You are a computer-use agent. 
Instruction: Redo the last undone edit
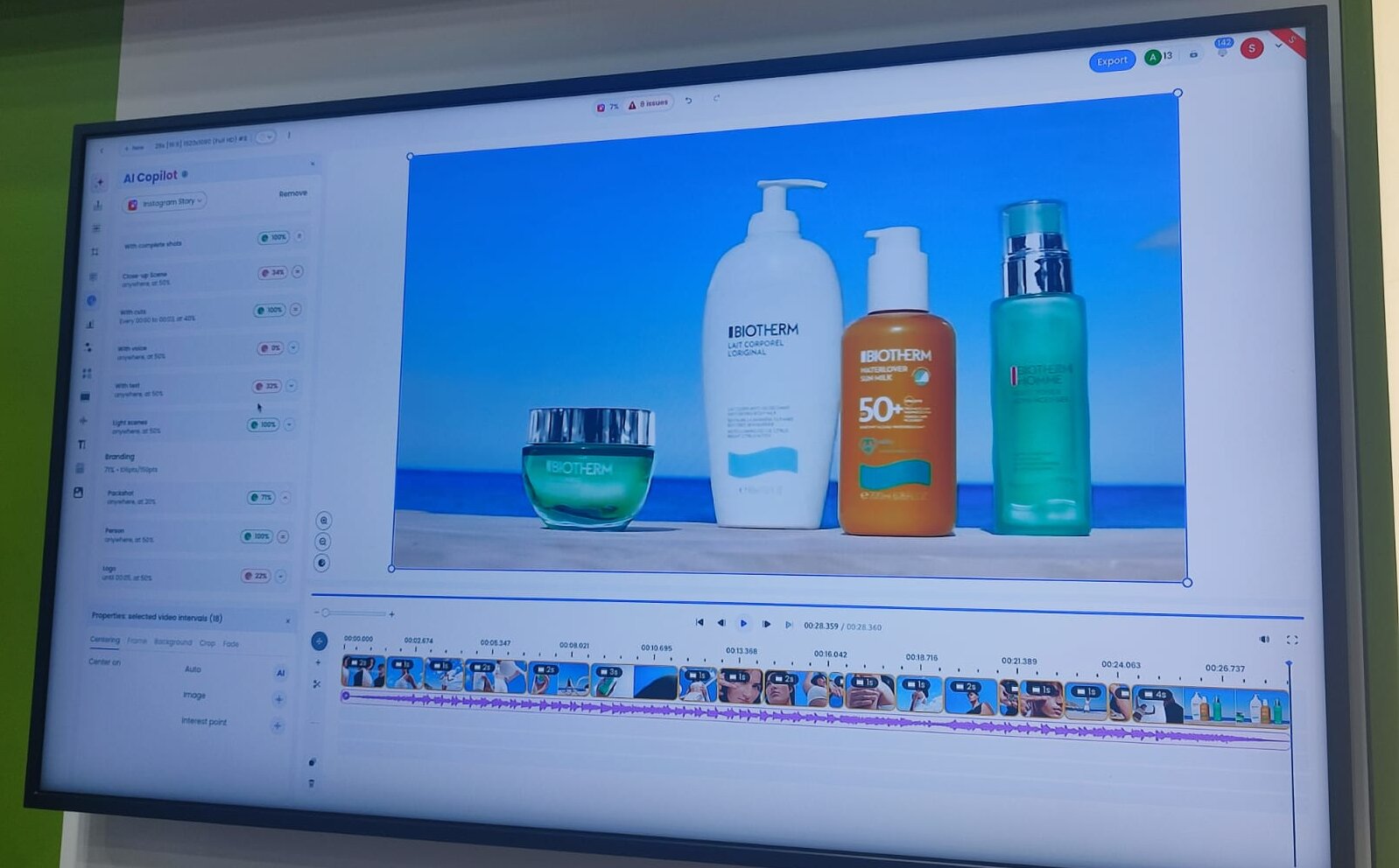pyautogui.click(x=716, y=98)
